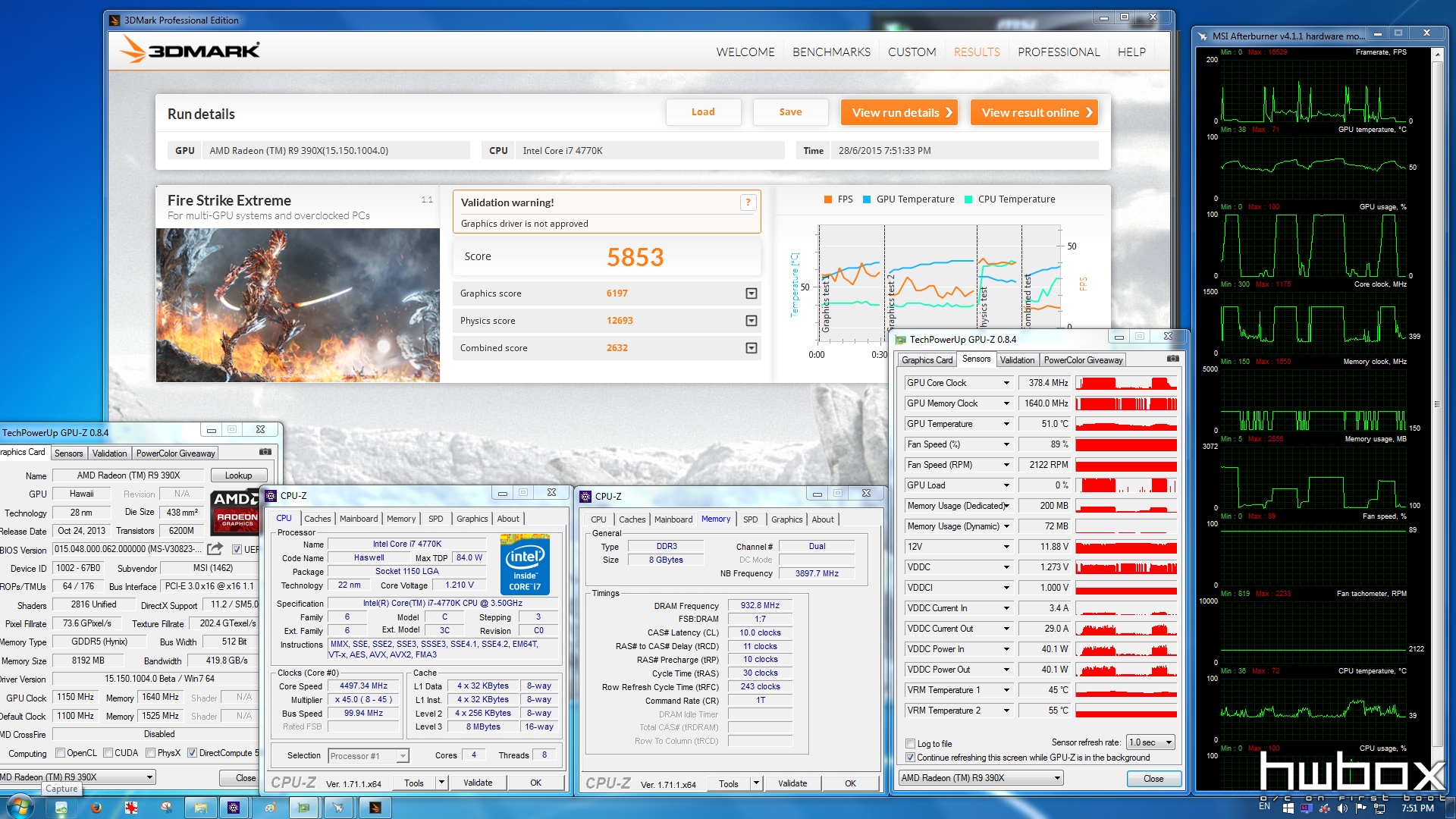Click the network tray icon

[1379, 808]
